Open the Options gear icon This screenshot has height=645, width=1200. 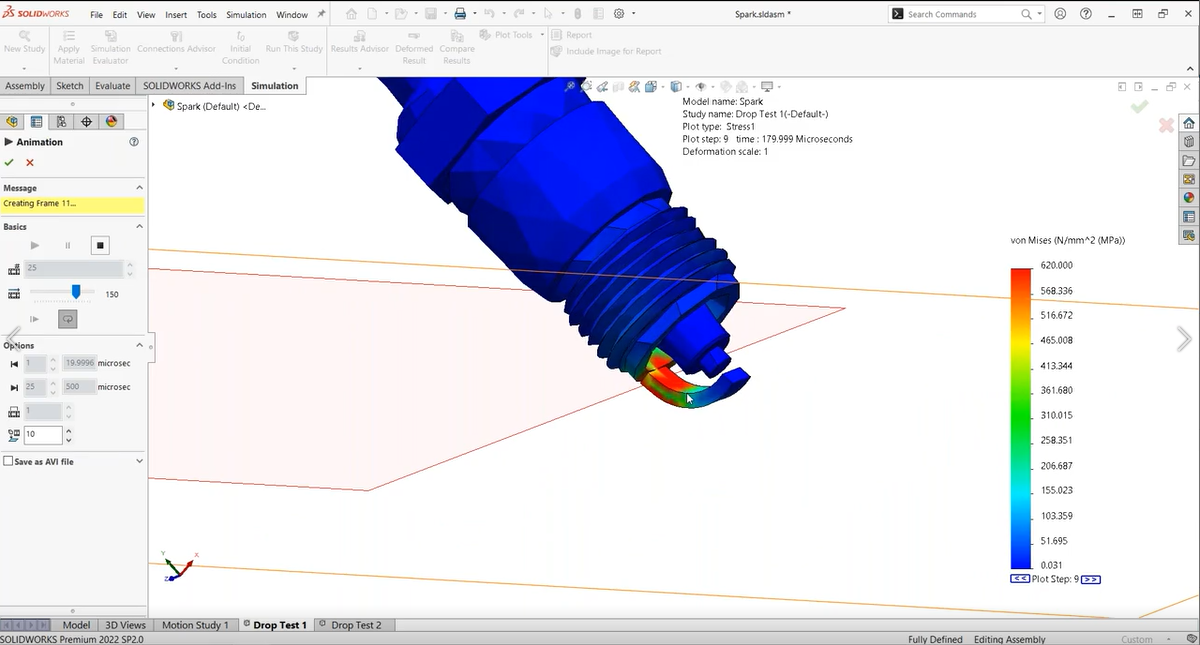tap(619, 14)
